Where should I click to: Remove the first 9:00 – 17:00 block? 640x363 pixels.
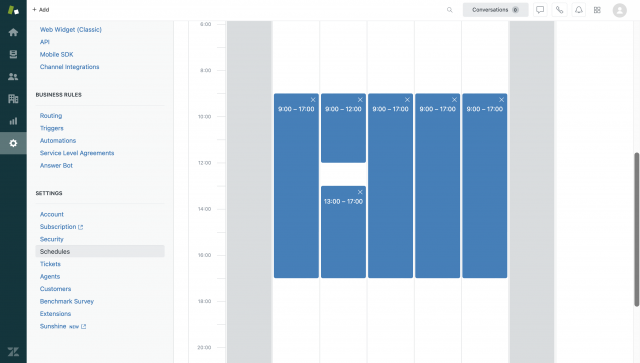pyautogui.click(x=313, y=100)
